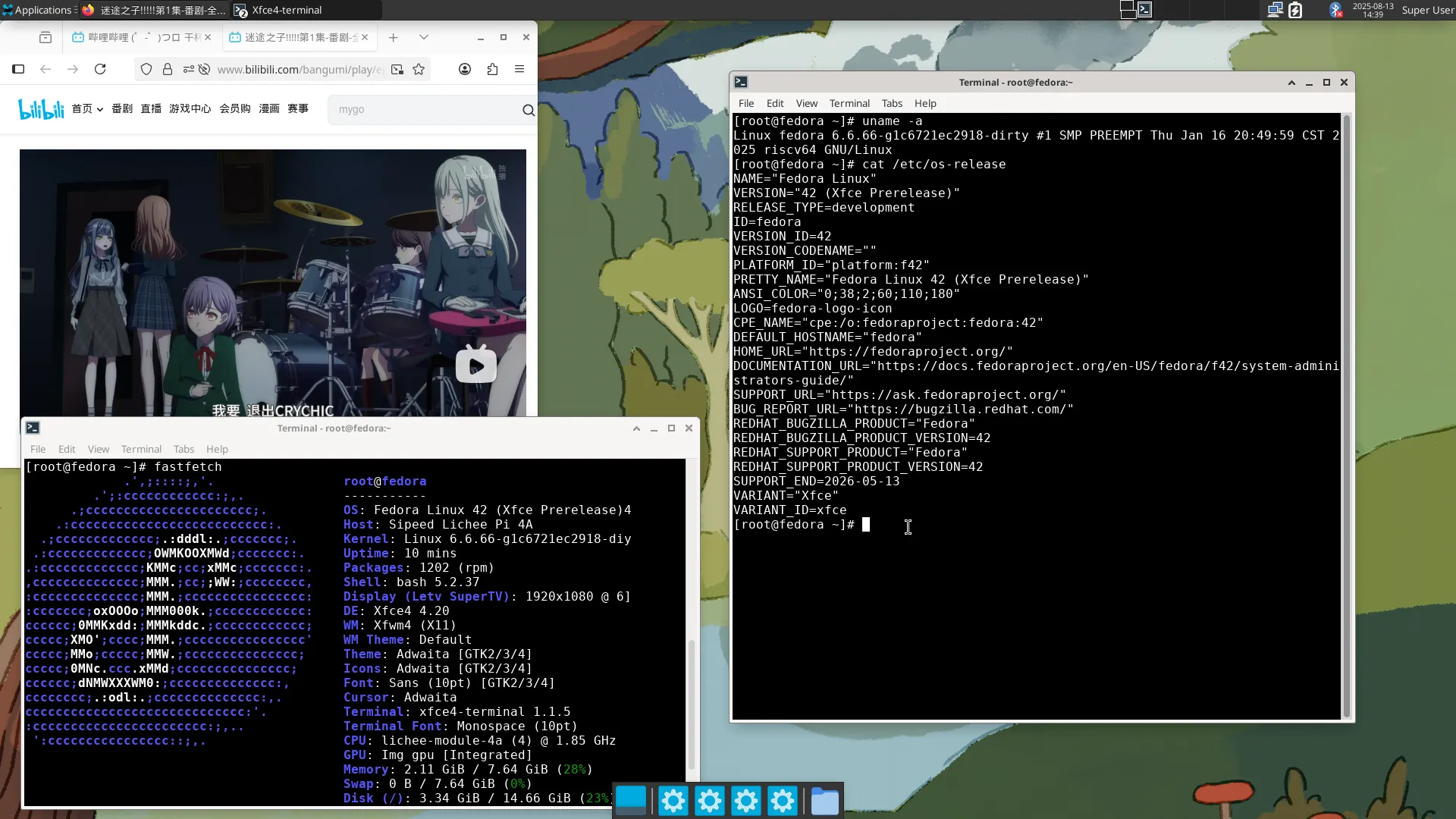The height and width of the screenshot is (819, 1456).
Task: Open the Applications menu in panel
Action: click(x=38, y=10)
